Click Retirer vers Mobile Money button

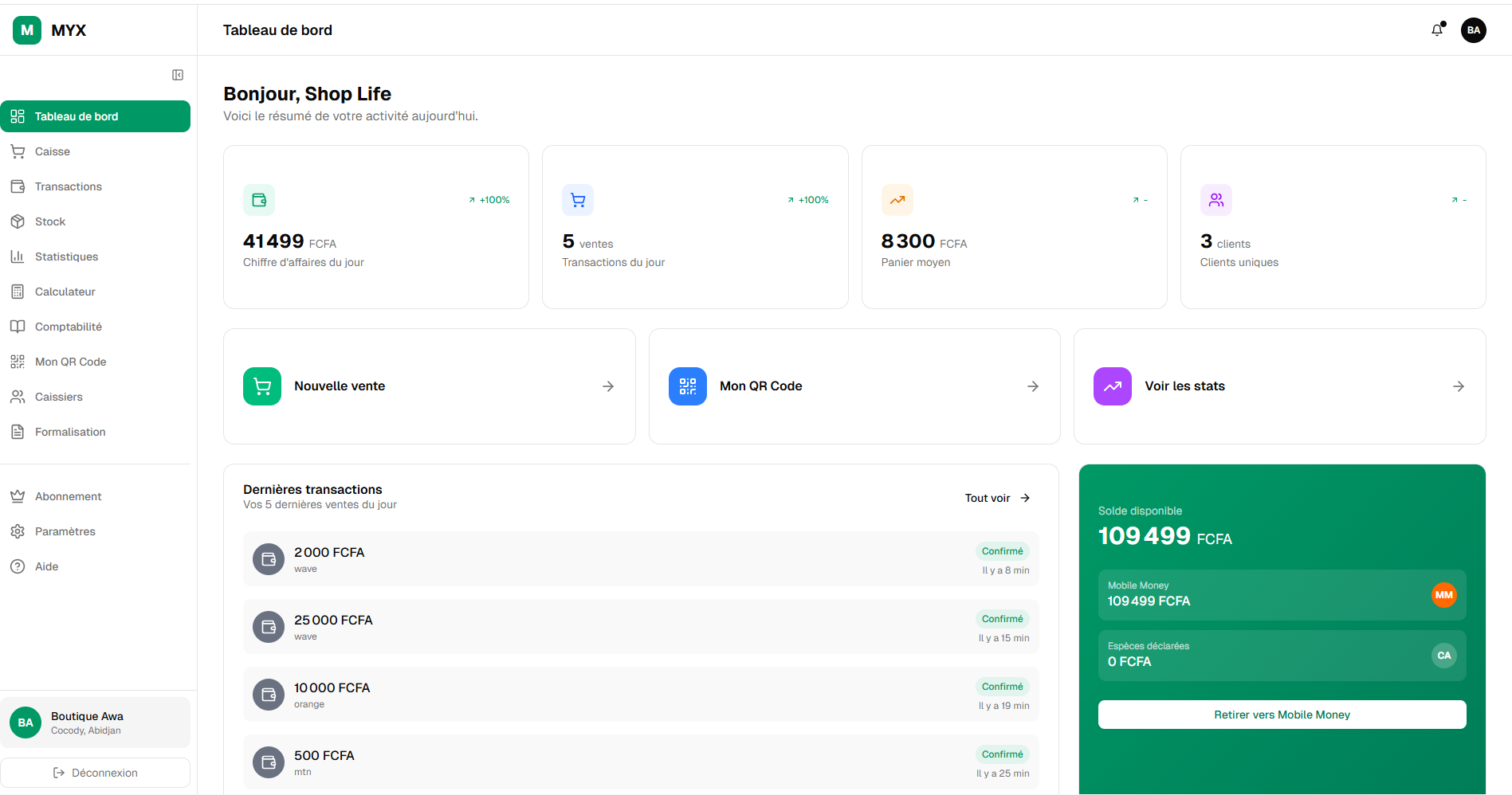[x=1282, y=715]
